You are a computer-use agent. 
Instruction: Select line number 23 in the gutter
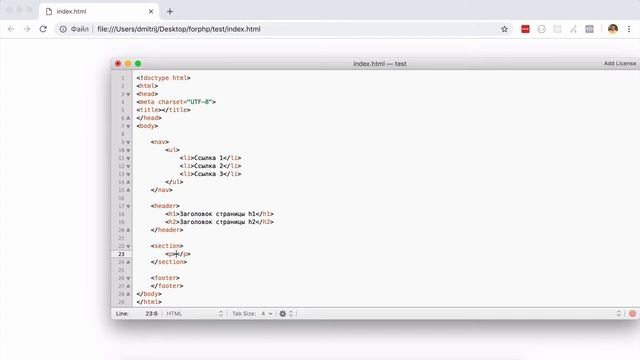click(121, 254)
